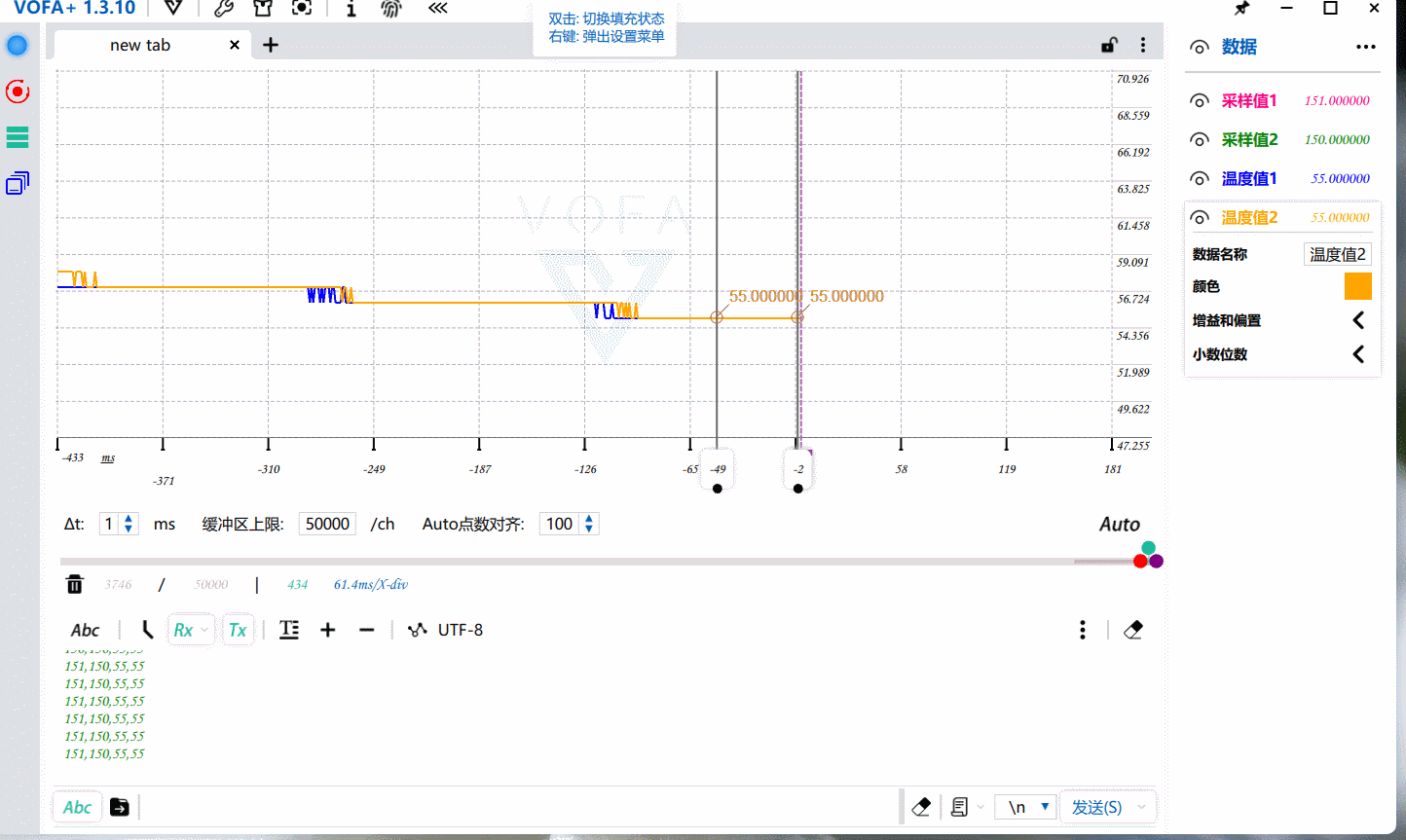
Task: Toggle visibility of 温度值1 channel
Action: 1200,179
